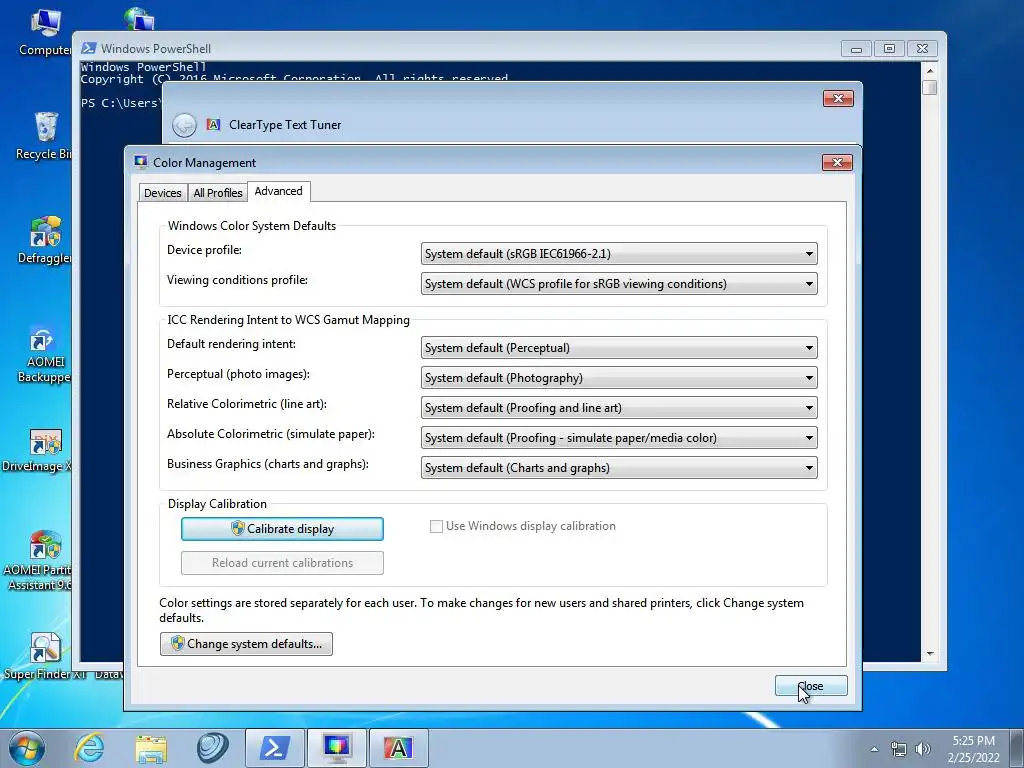Viewport: 1024px width, 768px height.
Task: Launch Internet Explorer from taskbar
Action: click(x=89, y=748)
